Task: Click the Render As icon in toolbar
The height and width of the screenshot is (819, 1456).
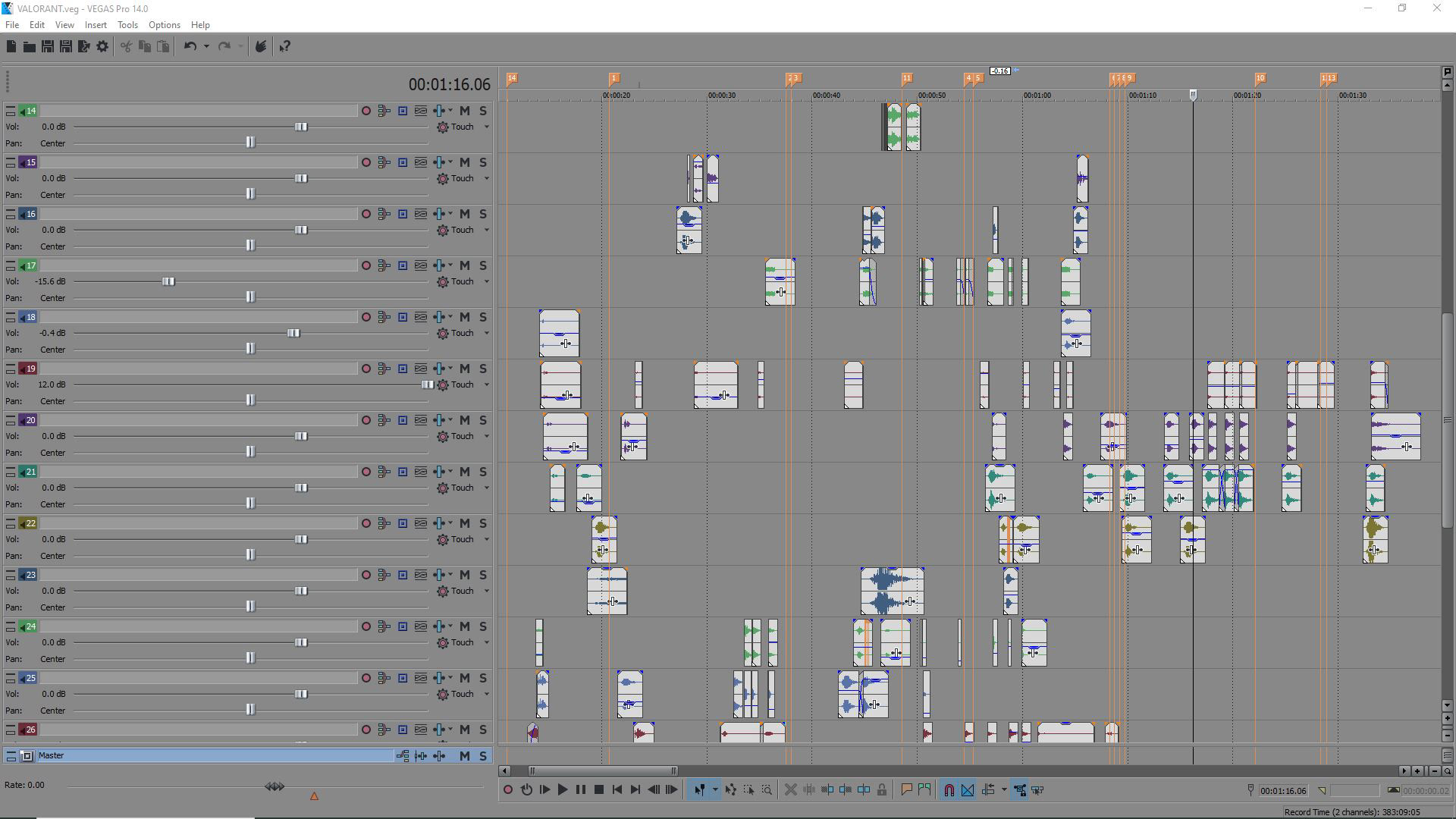Action: (x=84, y=47)
